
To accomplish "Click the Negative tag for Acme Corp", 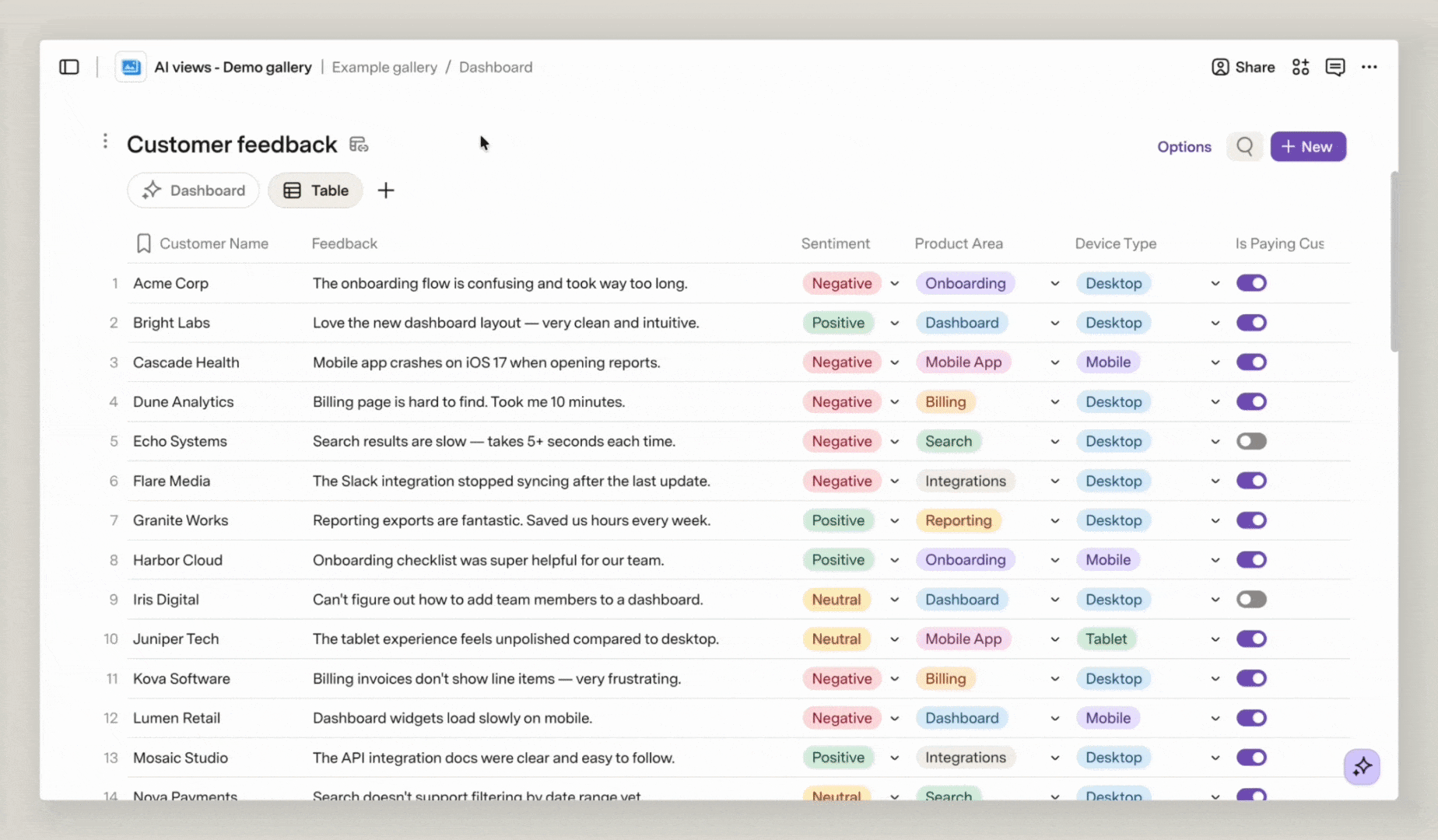I will [x=842, y=283].
